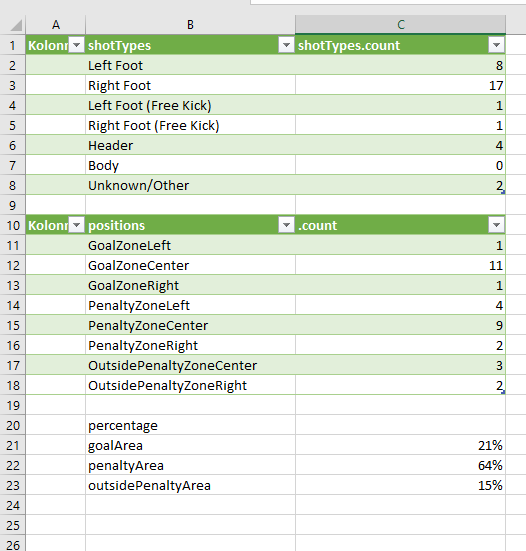Open Kolonn filter in row 10
Screen dimensions: 526x551
pos(76,225)
